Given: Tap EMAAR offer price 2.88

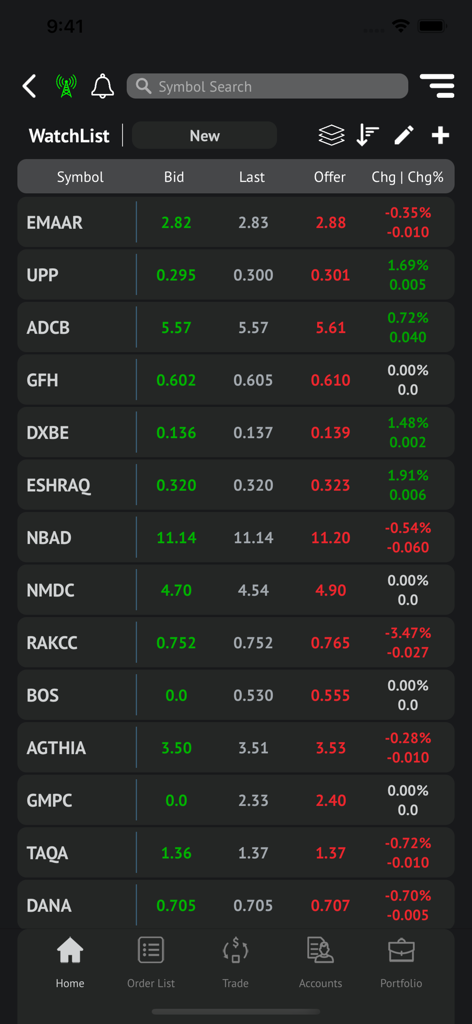Looking at the screenshot, I should 331,223.
